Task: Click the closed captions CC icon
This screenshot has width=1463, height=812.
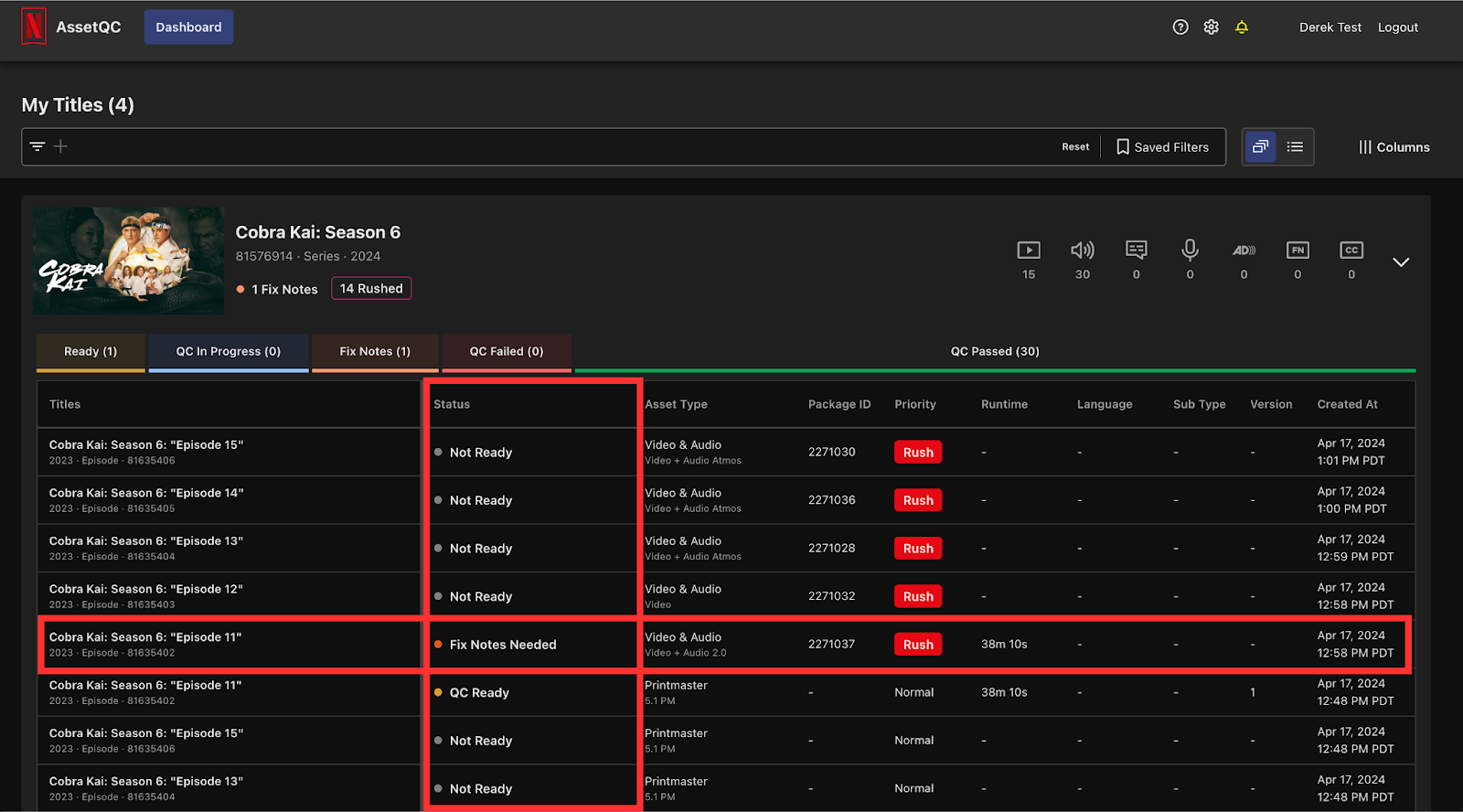Action: 1351,250
